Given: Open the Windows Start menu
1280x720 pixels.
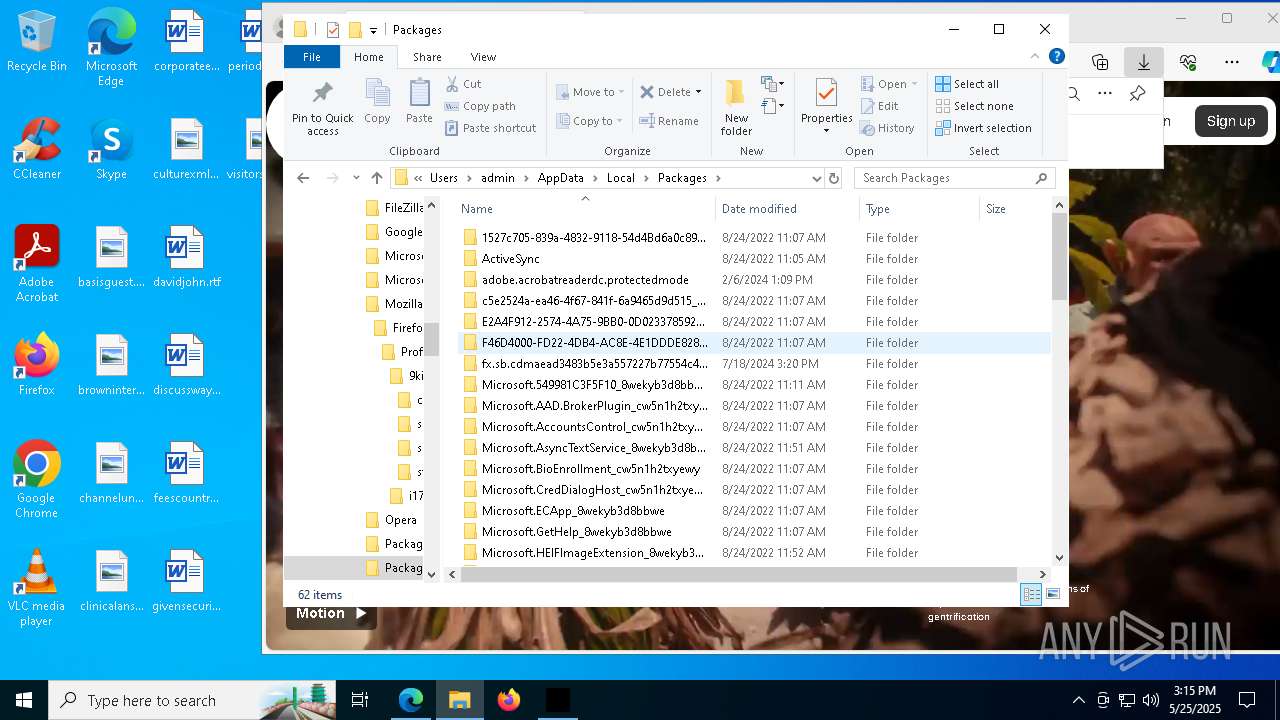Looking at the screenshot, I should tap(24, 700).
